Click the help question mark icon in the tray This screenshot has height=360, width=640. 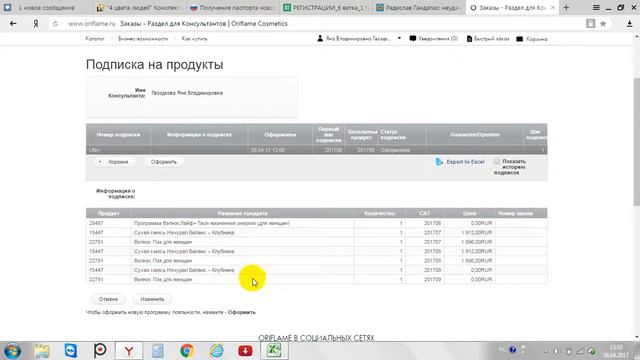[x=513, y=350]
